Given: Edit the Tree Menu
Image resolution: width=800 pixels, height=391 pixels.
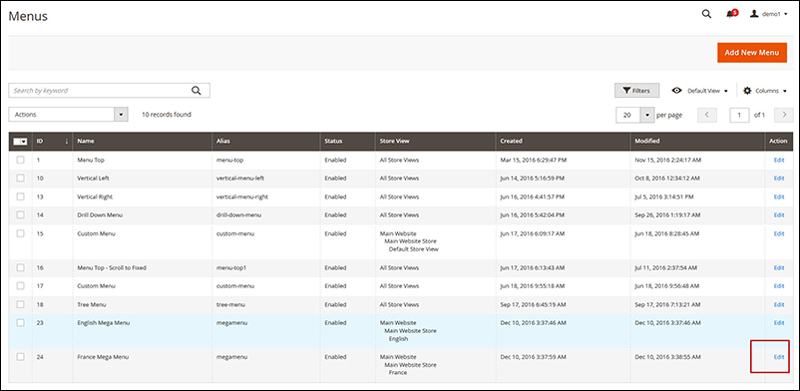Looking at the screenshot, I should coord(779,304).
